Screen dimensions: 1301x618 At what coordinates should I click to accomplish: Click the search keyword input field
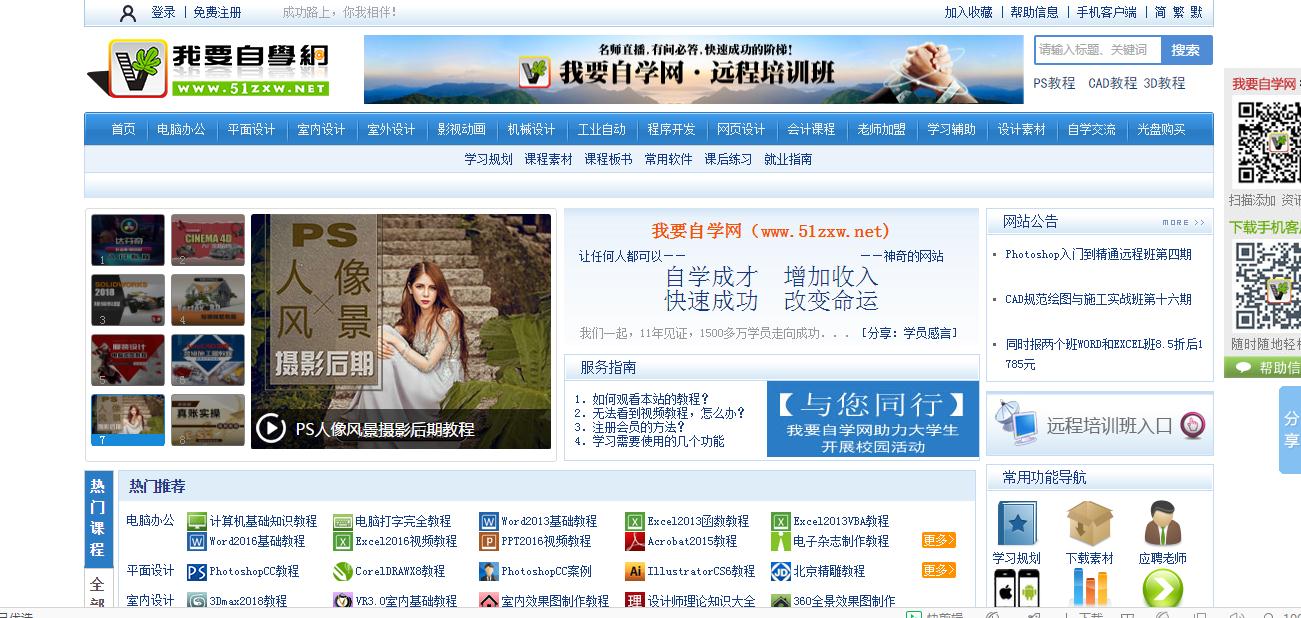(x=1097, y=50)
